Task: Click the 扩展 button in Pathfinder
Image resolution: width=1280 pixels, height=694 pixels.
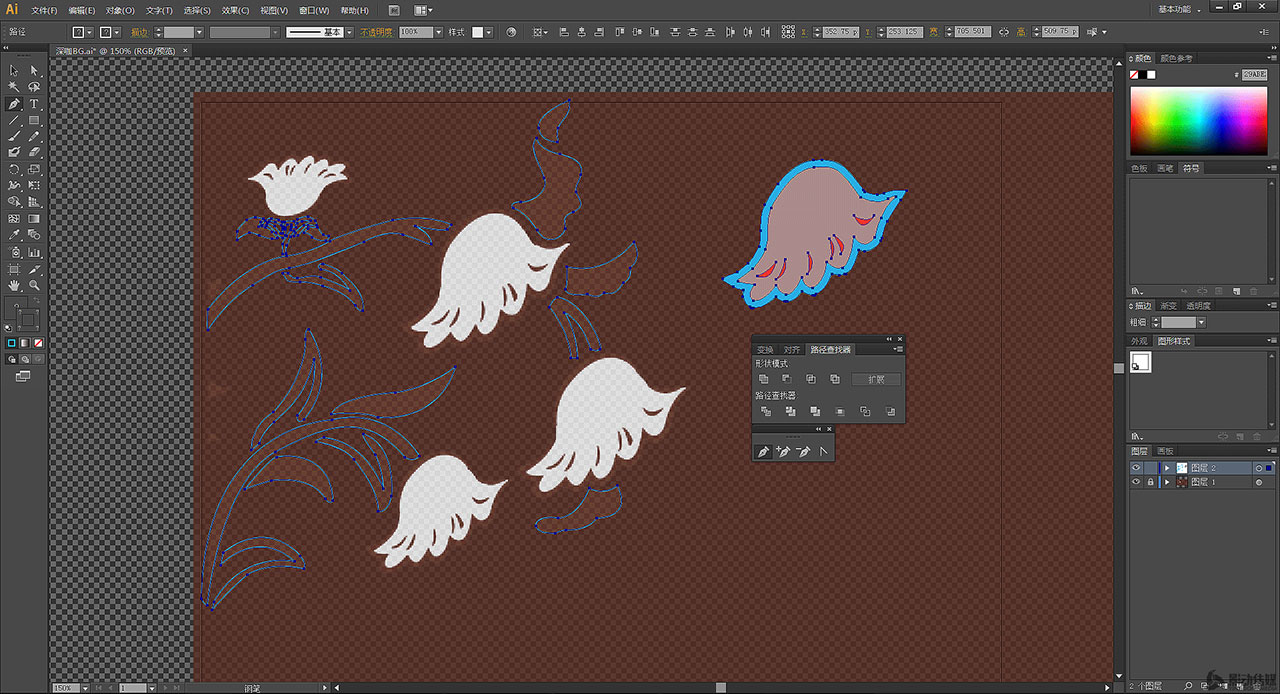Action: [x=876, y=380]
